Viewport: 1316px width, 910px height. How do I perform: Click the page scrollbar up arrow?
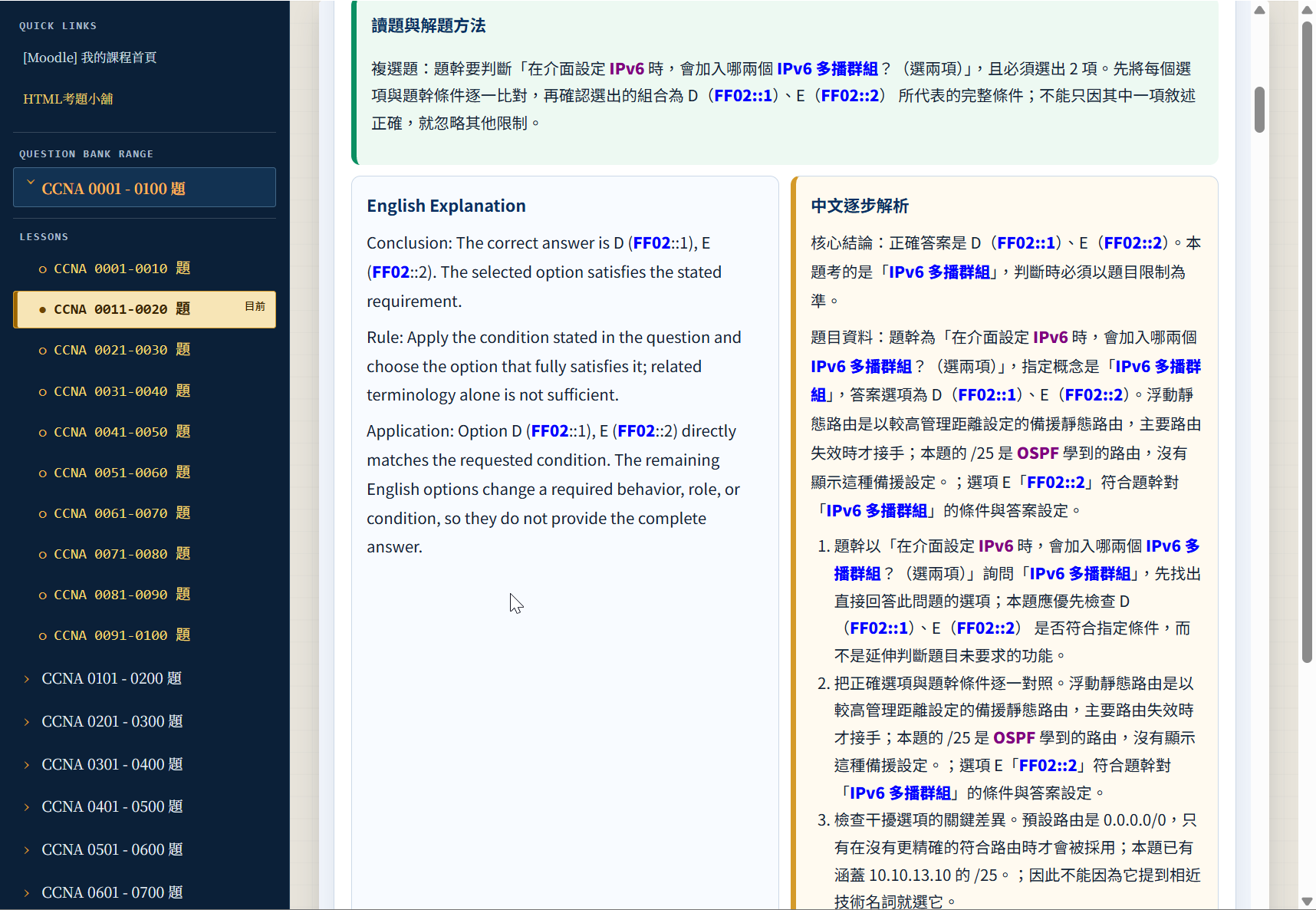(x=1308, y=10)
